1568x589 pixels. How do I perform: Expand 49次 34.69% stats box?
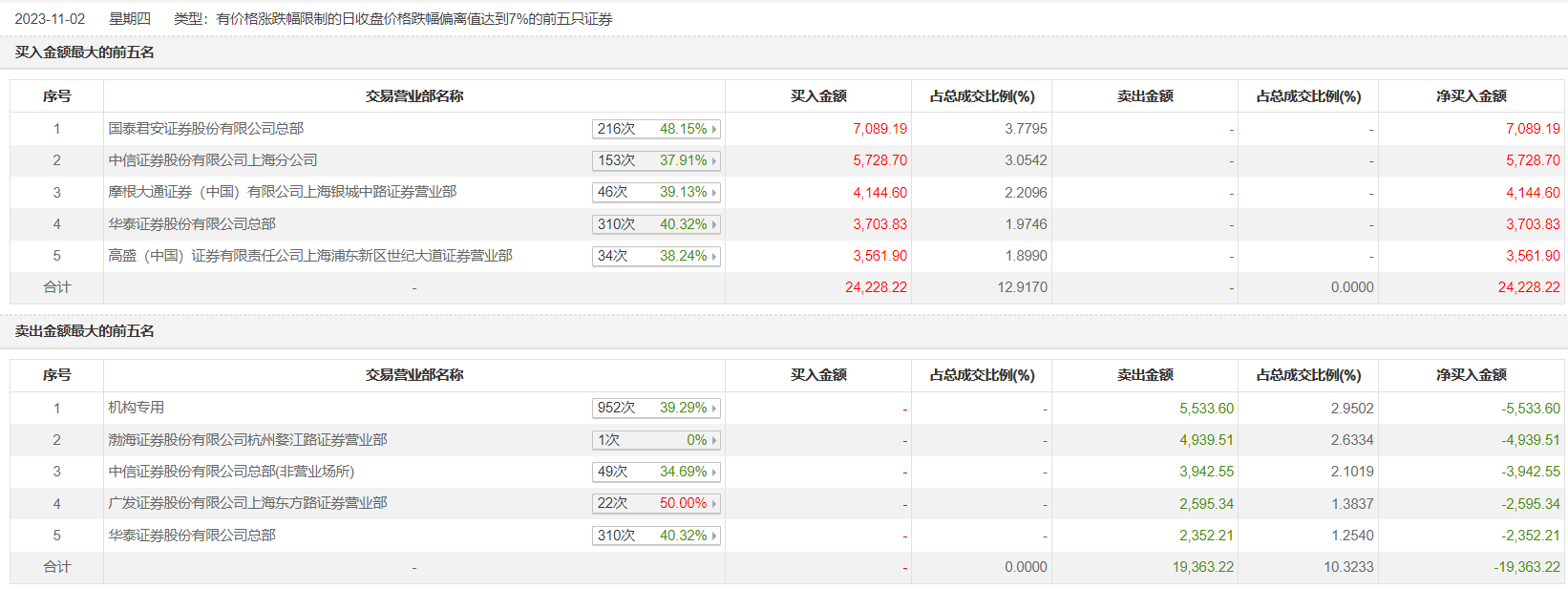pos(713,472)
